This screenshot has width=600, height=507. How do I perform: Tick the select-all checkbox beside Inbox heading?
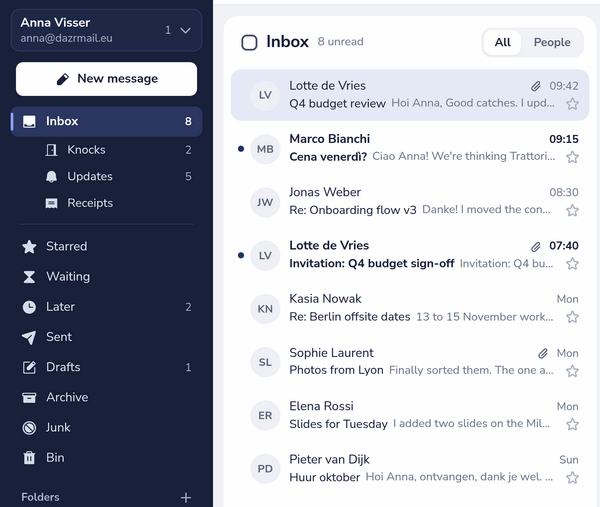tap(249, 42)
